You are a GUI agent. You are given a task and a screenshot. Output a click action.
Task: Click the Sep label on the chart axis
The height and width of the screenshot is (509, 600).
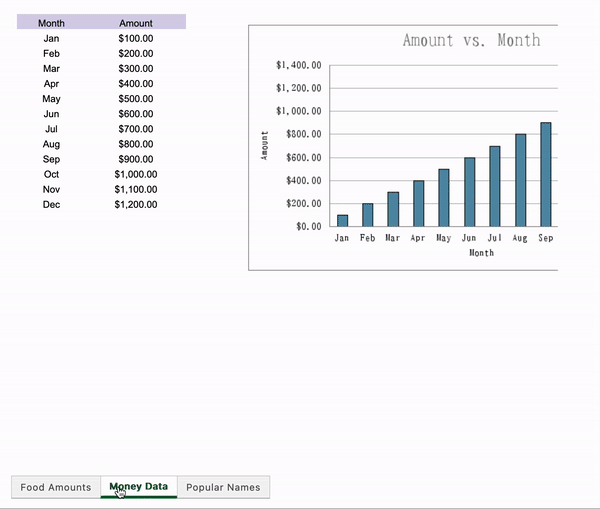pyautogui.click(x=546, y=238)
